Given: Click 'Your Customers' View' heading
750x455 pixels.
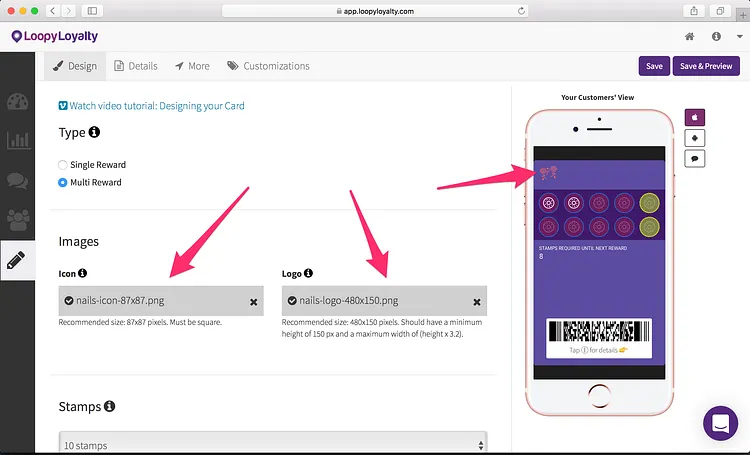Looking at the screenshot, I should tap(597, 97).
